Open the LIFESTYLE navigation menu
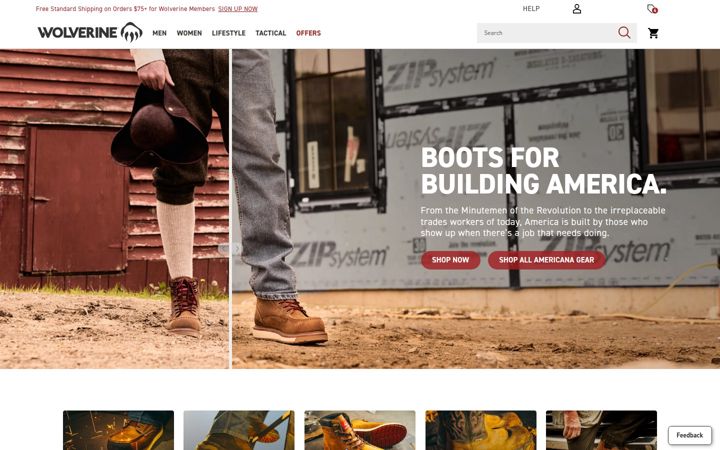The height and width of the screenshot is (450, 720). (228, 33)
